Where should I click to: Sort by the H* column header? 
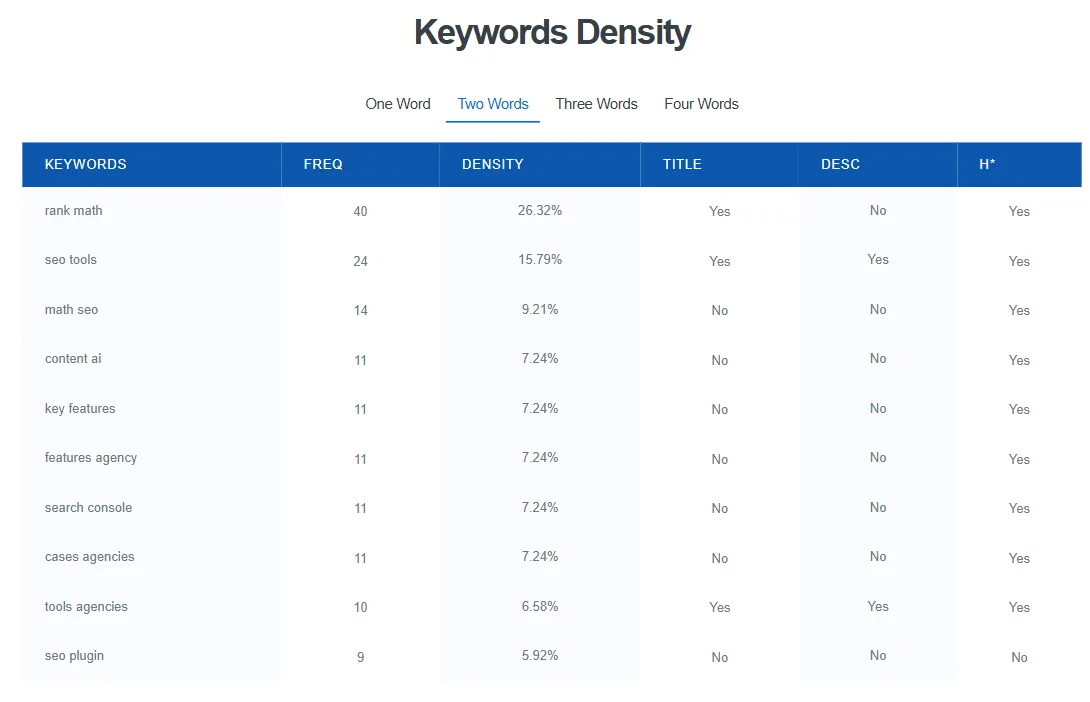coord(988,164)
